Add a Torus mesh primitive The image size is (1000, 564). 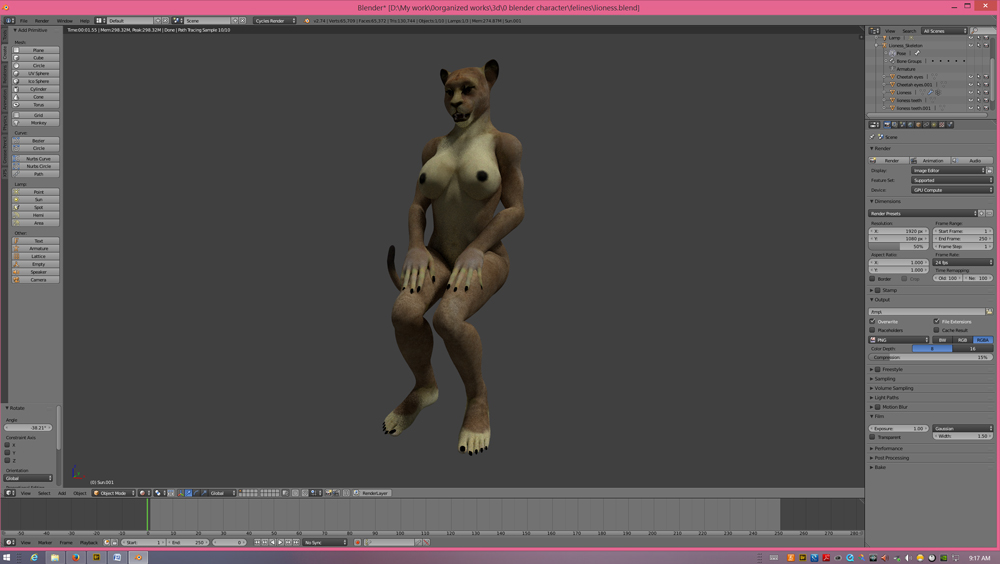[x=38, y=105]
